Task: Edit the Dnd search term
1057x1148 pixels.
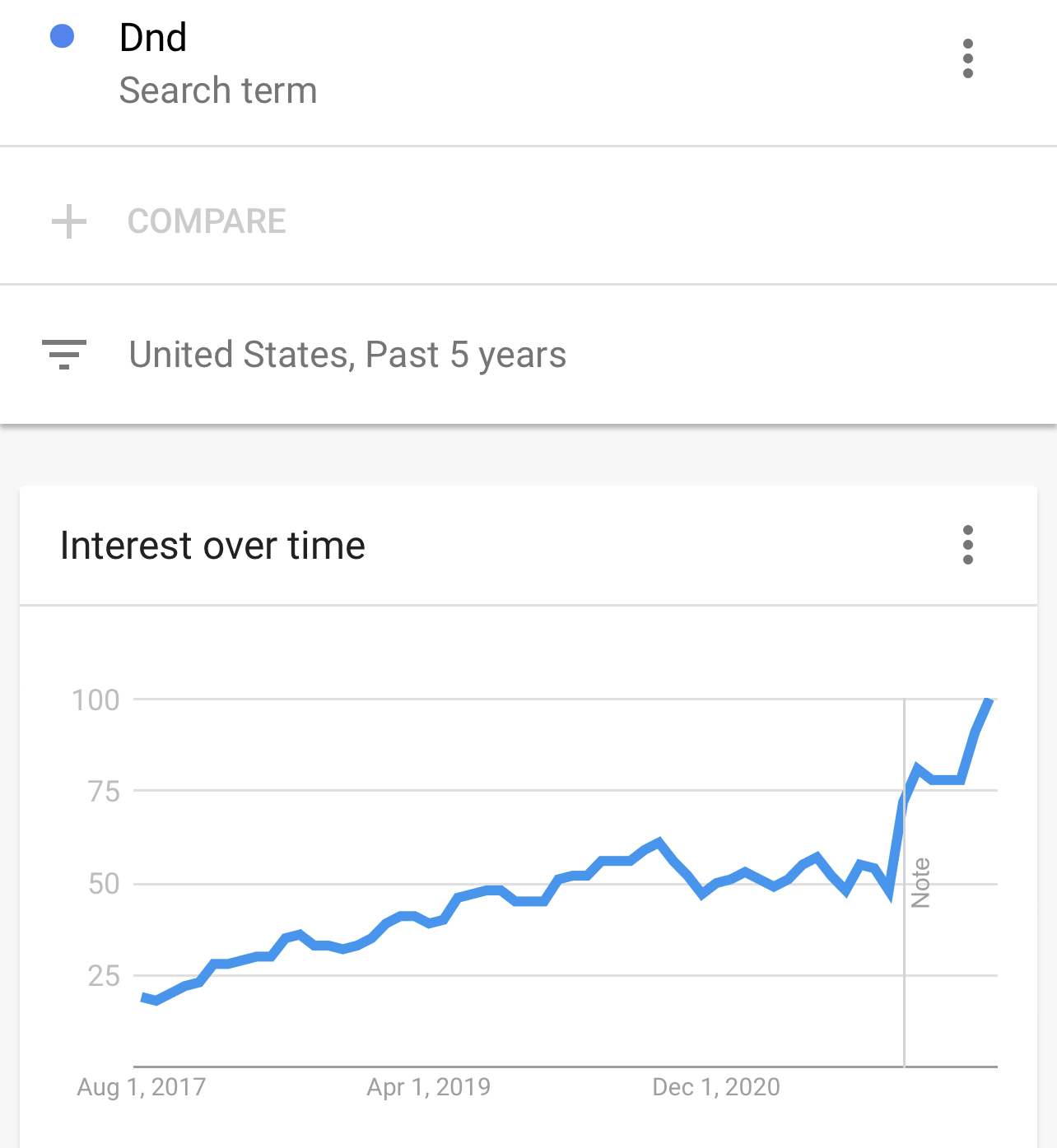Action: (x=153, y=37)
